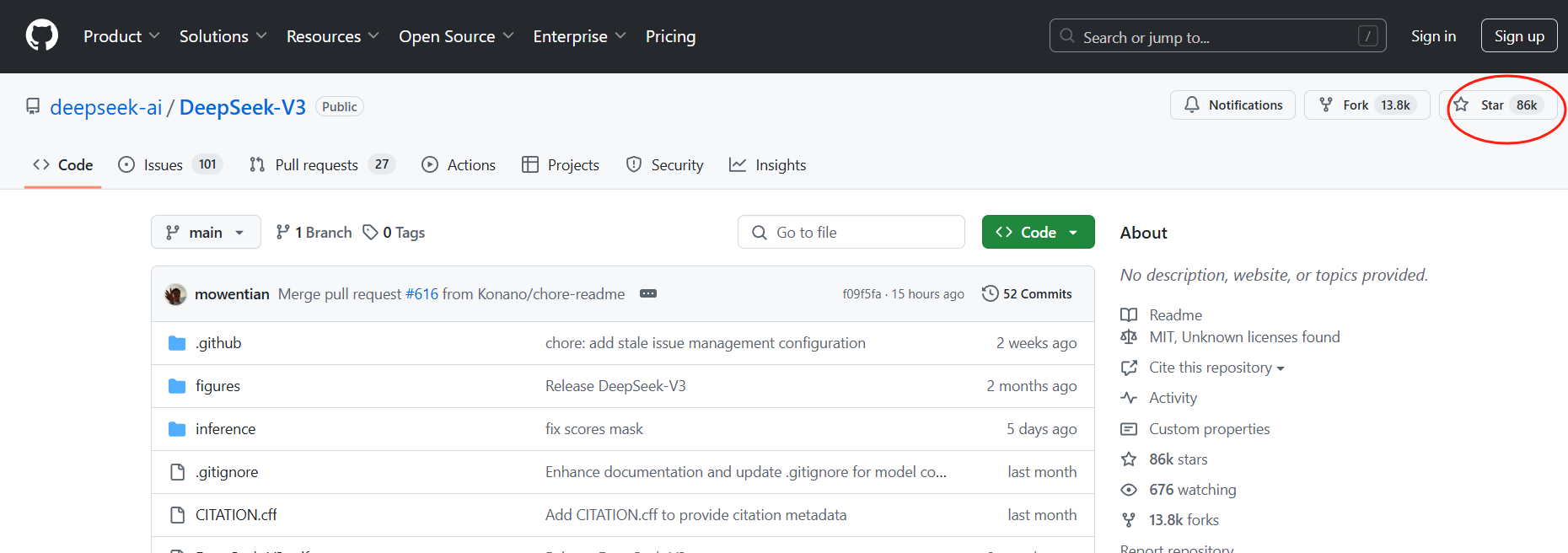Open the Resources menu
The height and width of the screenshot is (553, 1568).
[x=332, y=36]
